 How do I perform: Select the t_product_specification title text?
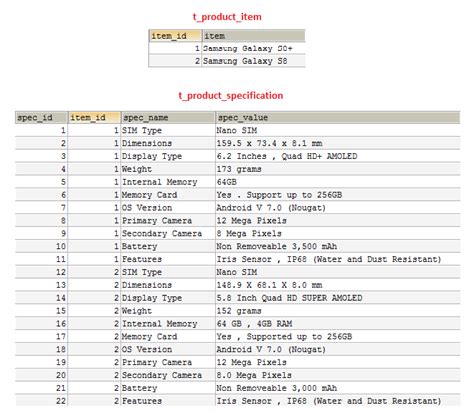231,95
